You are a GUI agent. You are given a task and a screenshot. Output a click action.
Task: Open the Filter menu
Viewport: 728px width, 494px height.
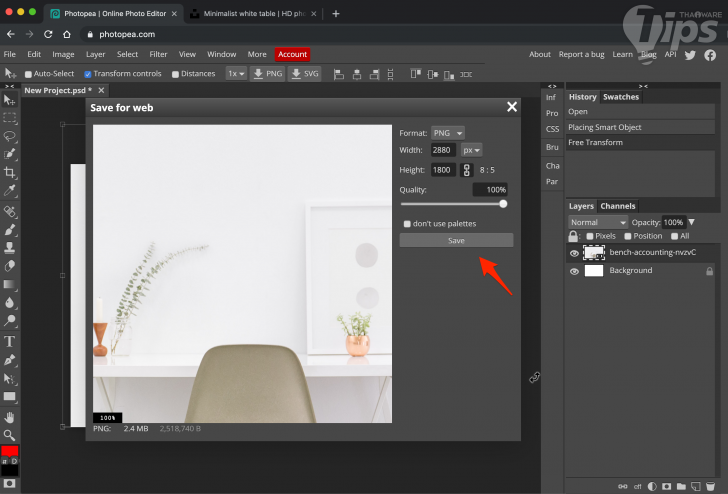158,54
